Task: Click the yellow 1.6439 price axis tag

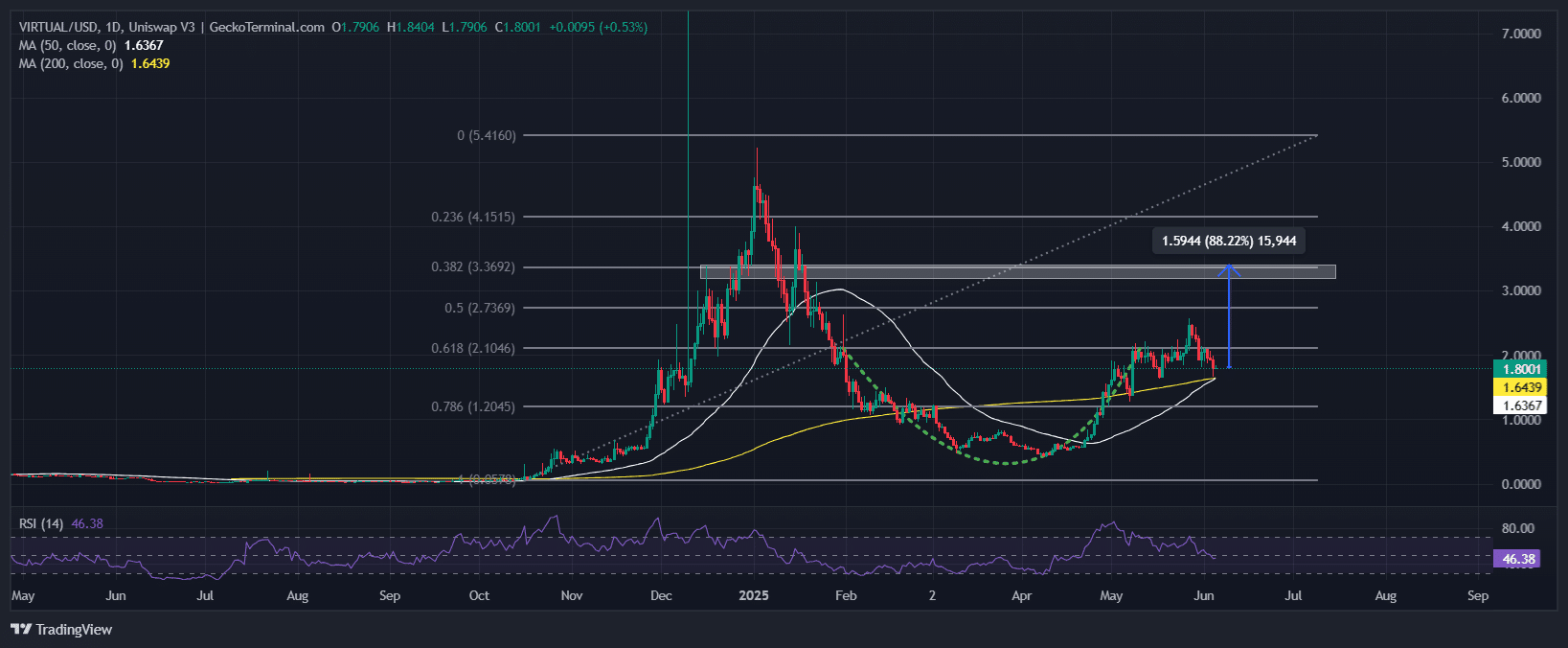Action: tap(1520, 387)
